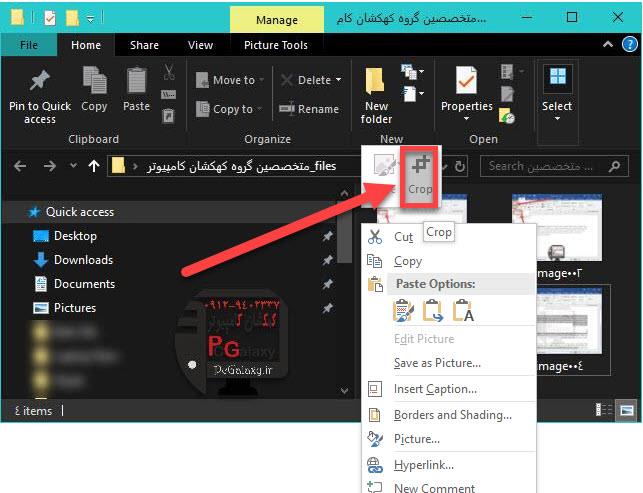Create a New folder from ribbon
Viewport: 643px width, 493px height.
(376, 96)
